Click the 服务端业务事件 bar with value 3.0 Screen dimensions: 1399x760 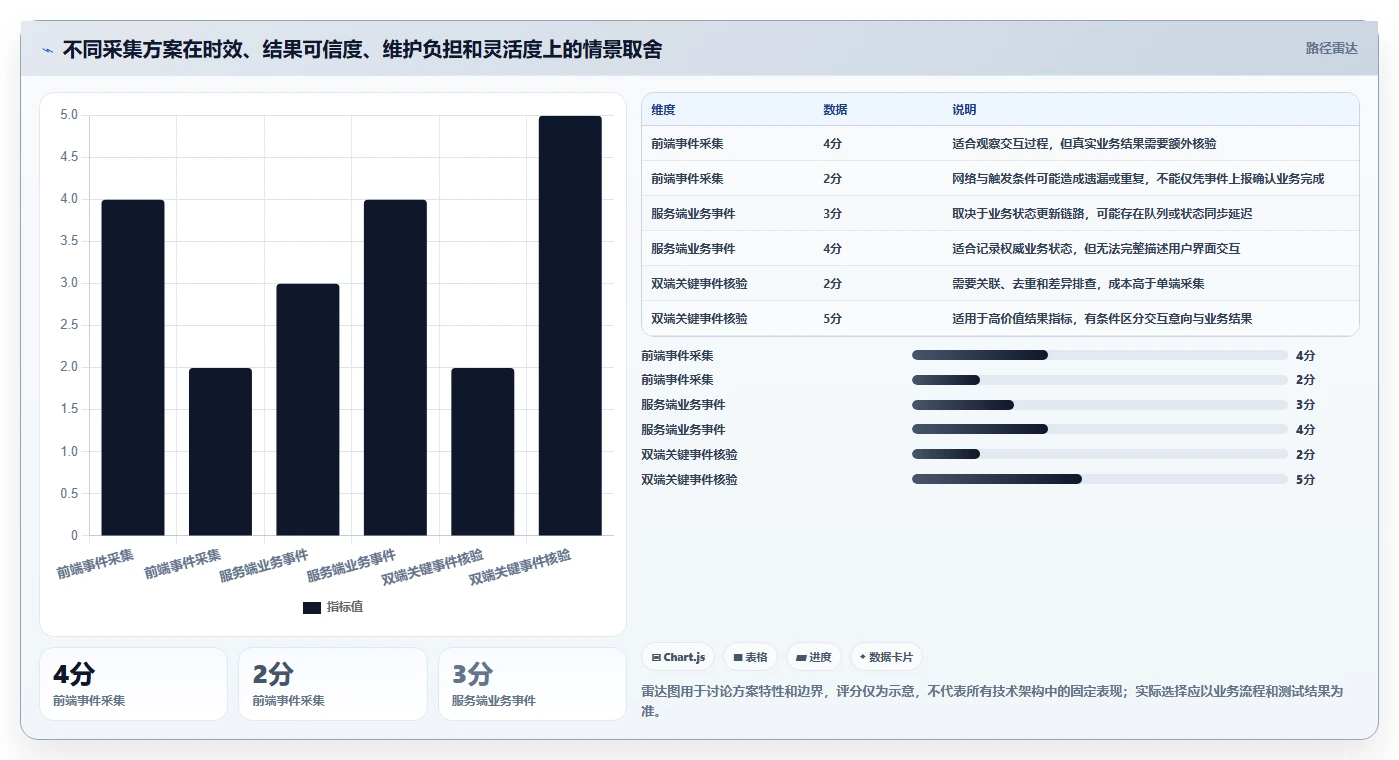(308, 409)
